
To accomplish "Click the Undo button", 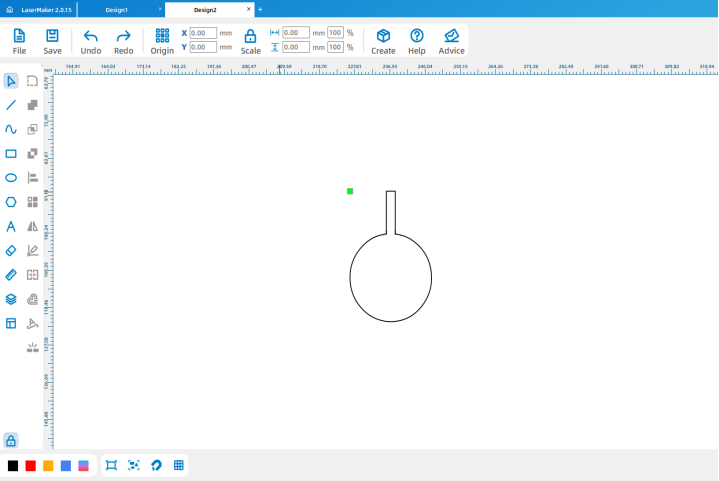I will tap(91, 41).
